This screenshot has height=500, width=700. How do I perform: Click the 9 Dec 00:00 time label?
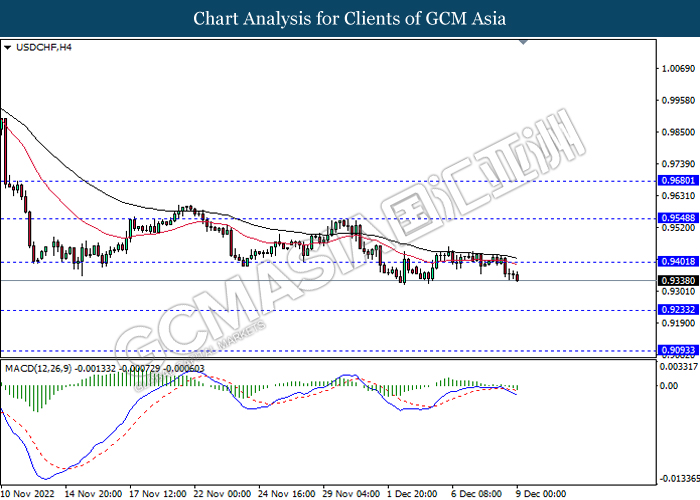(x=541, y=494)
